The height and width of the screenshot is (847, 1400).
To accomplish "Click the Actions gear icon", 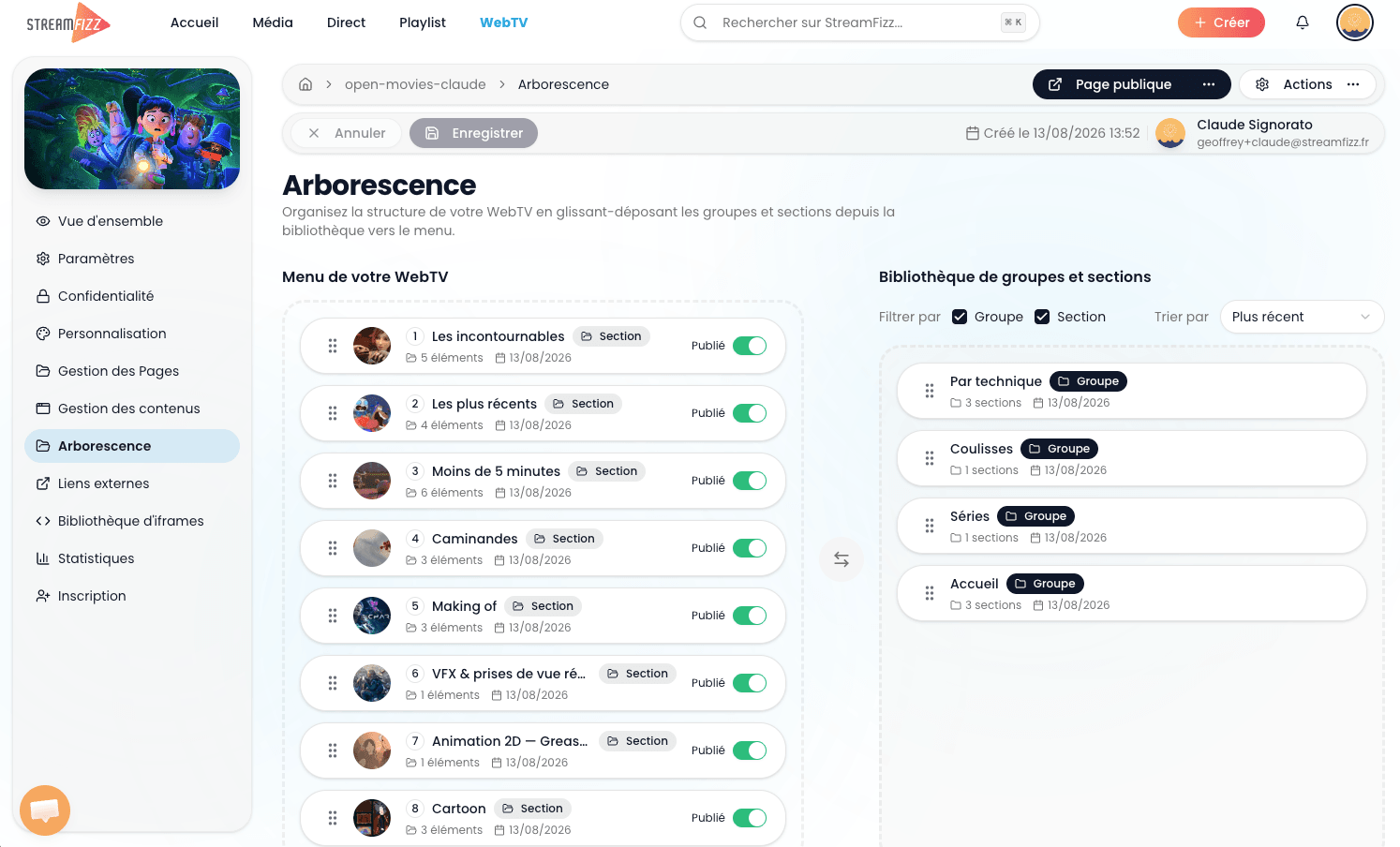I will (x=1262, y=84).
